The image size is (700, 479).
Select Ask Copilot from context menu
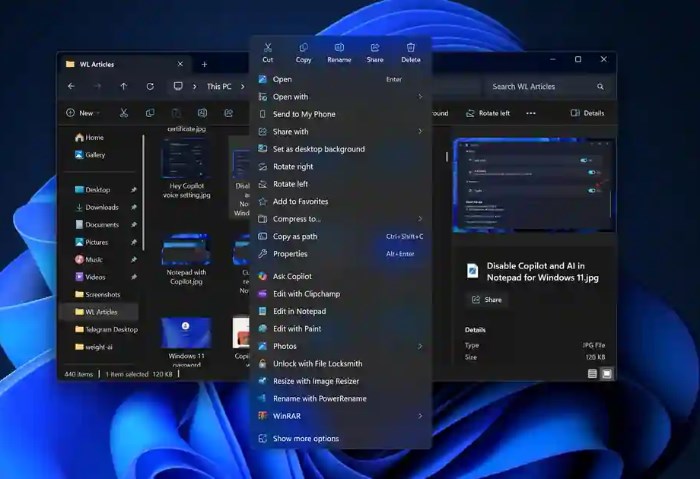tap(292, 276)
